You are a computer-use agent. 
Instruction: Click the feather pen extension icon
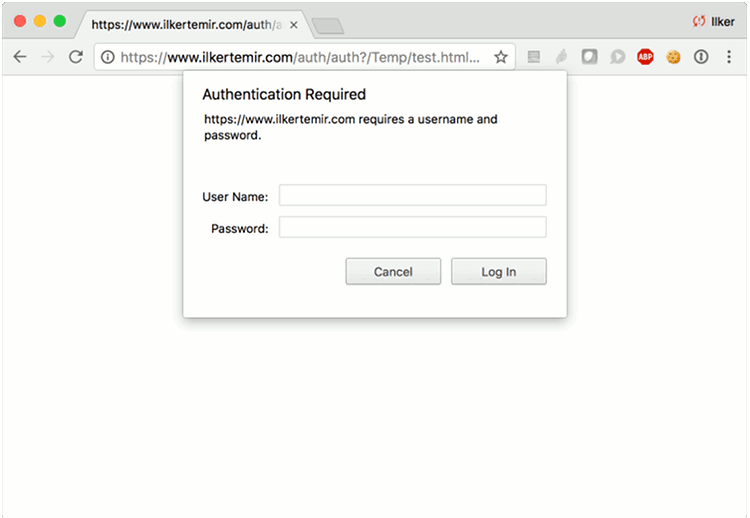coord(562,57)
